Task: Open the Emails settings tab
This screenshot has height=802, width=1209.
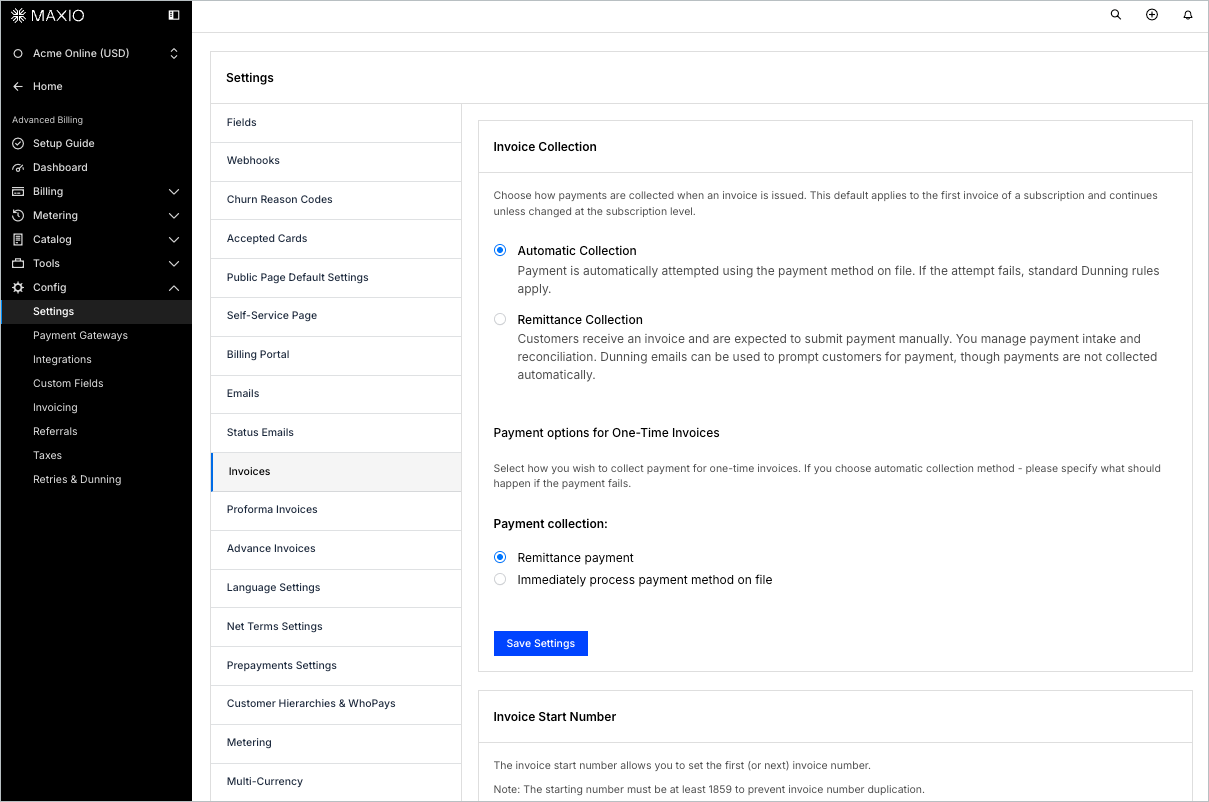Action: 336,394
